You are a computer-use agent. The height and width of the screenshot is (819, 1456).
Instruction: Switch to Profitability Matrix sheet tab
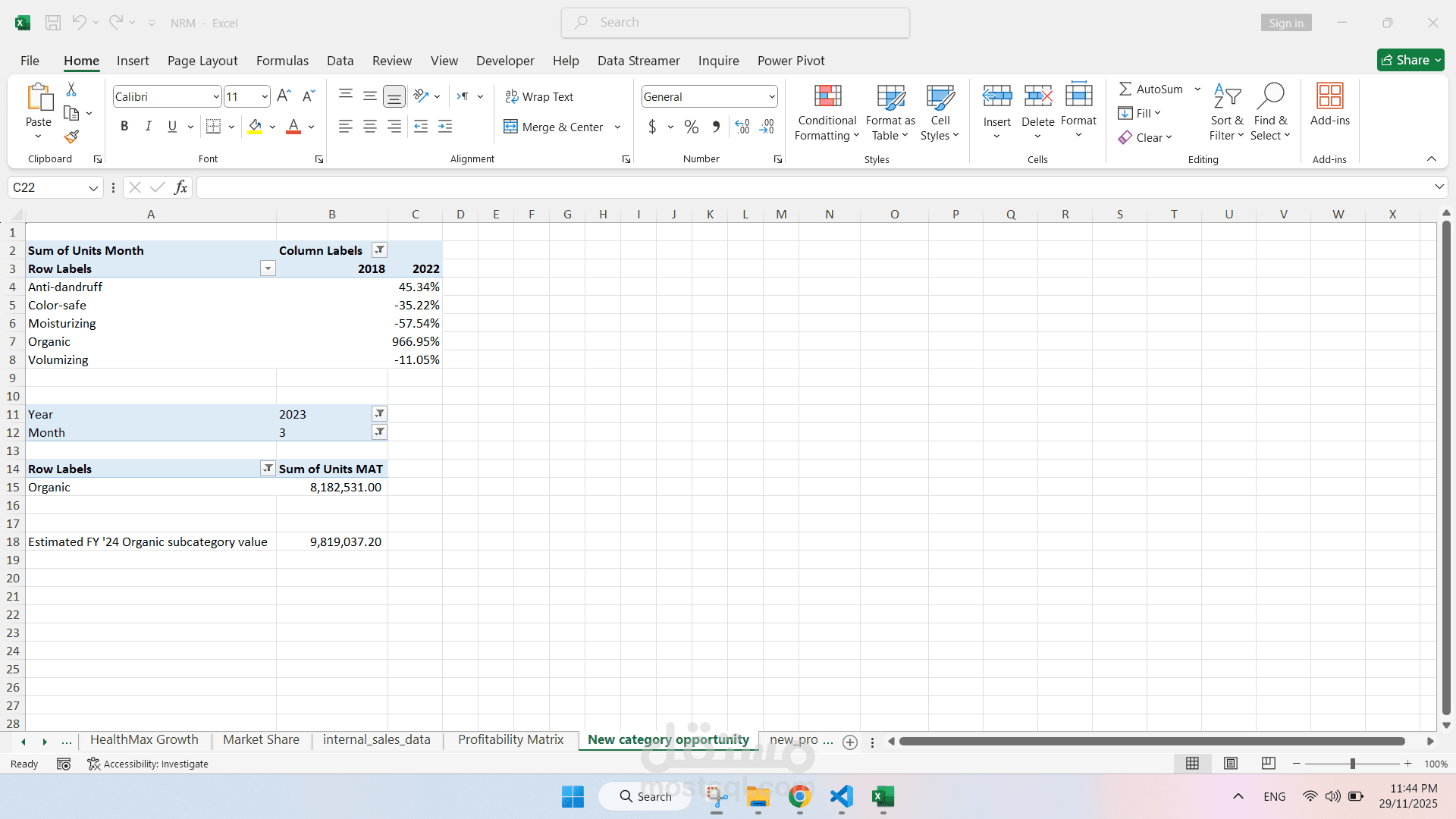[x=510, y=739]
